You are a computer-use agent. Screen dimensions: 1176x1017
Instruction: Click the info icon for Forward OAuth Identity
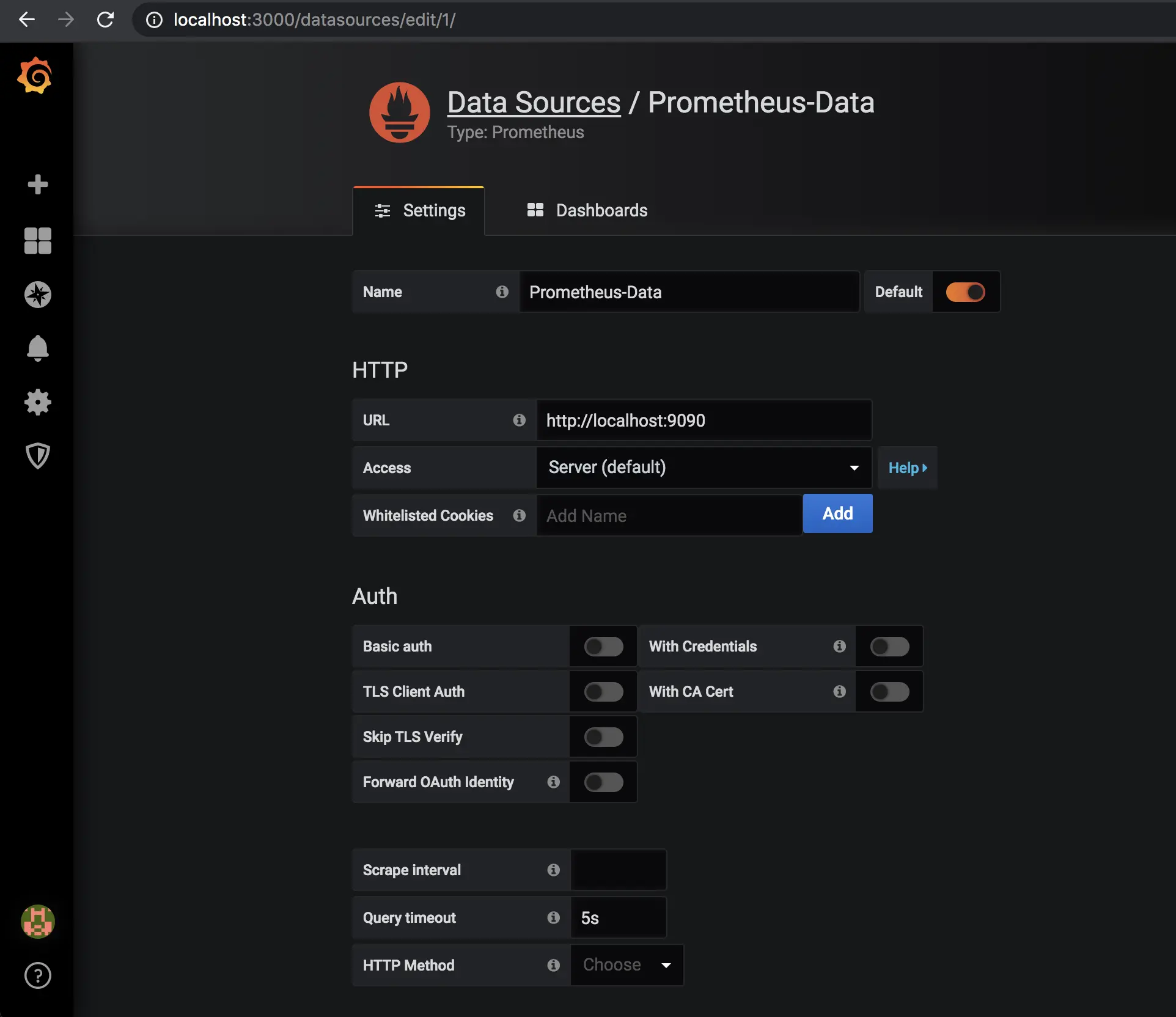(554, 782)
